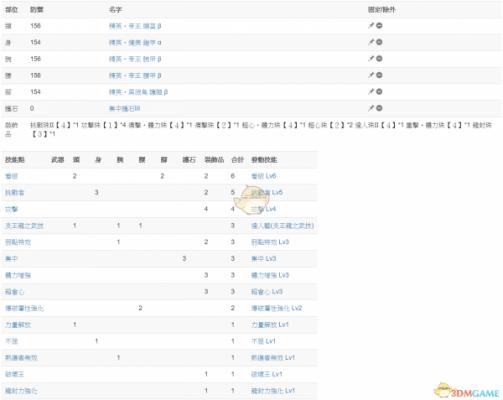The image size is (503, 400).
Task: Pin the leg armor piece (腳 row)
Action: coord(371,91)
